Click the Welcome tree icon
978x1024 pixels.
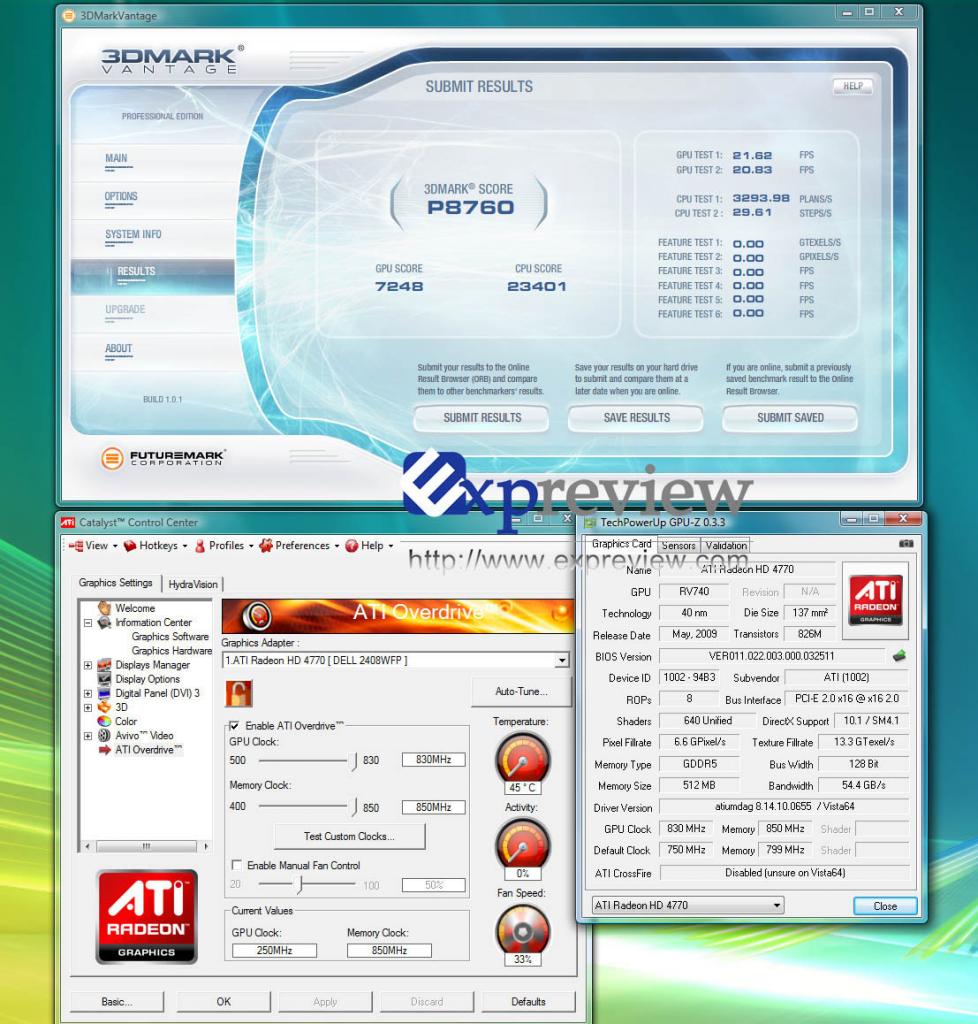point(104,608)
